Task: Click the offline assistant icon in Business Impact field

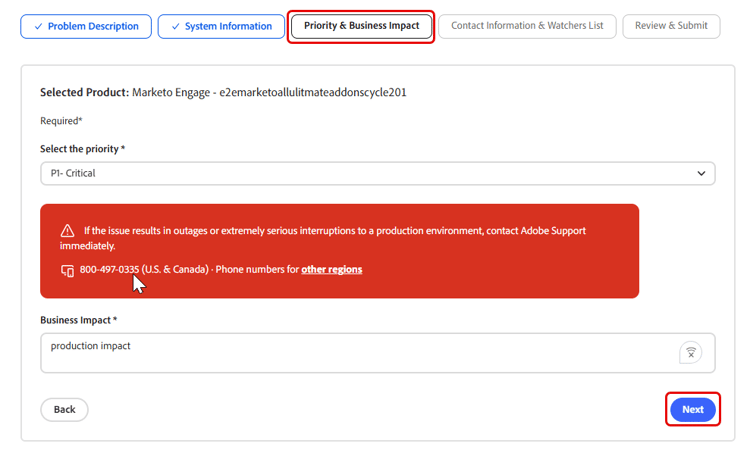Action: tap(691, 353)
